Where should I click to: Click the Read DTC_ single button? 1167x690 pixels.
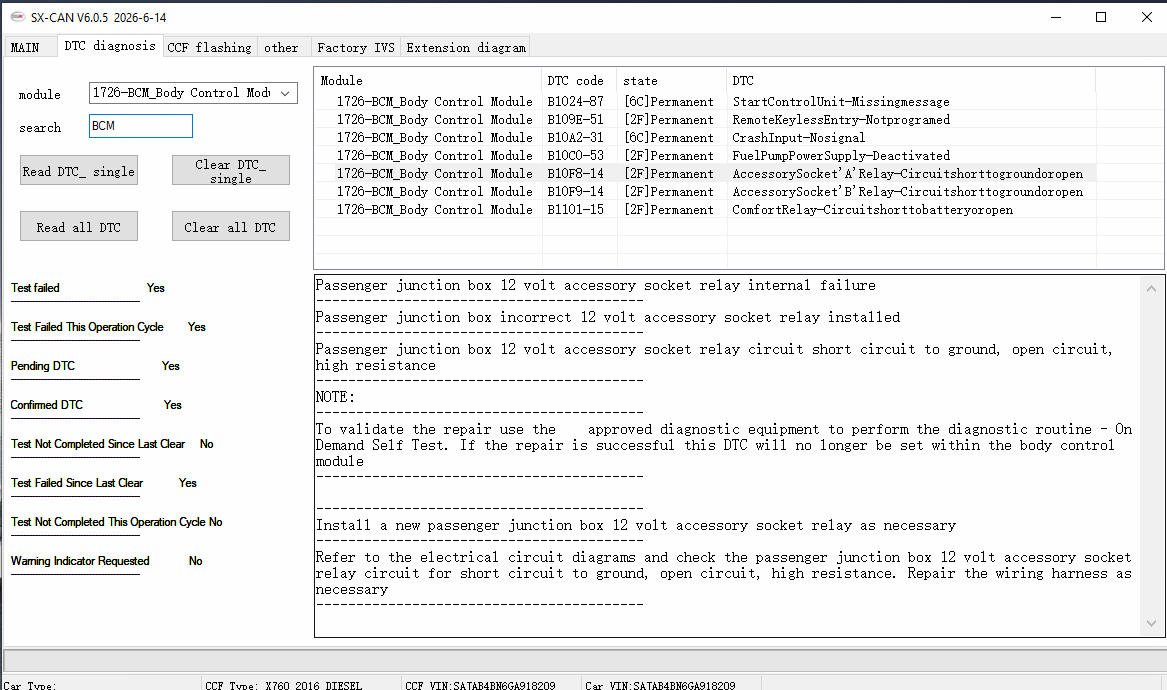tap(79, 170)
